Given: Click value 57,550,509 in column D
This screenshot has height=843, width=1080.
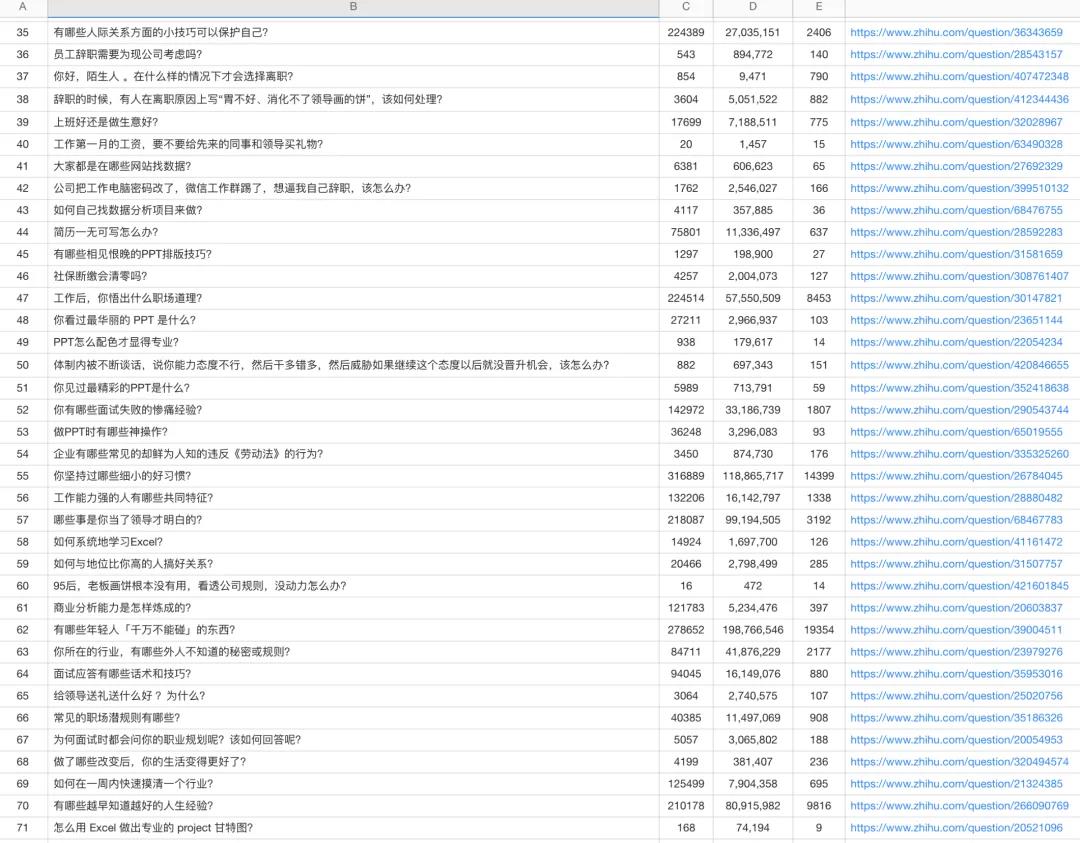Looking at the screenshot, I should coord(752,298).
